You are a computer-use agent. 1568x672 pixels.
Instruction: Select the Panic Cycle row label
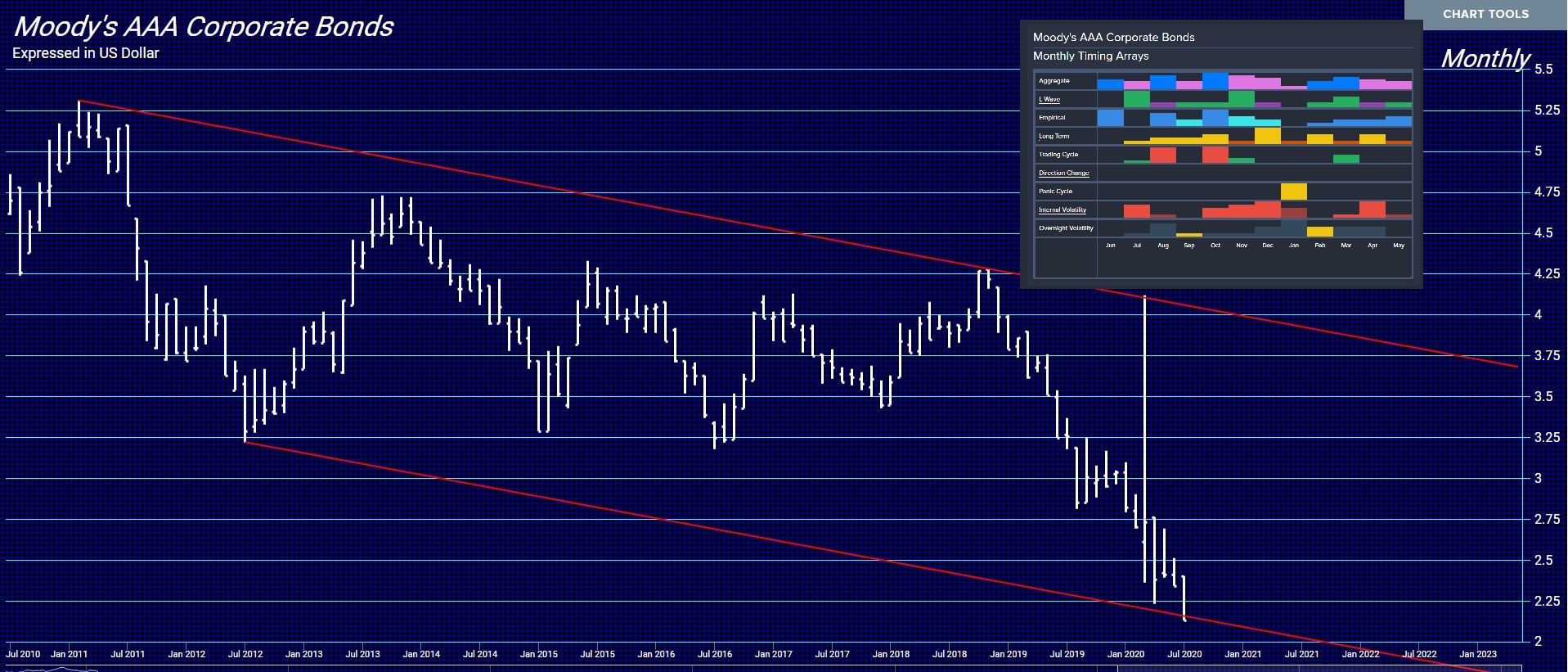pos(1055,192)
